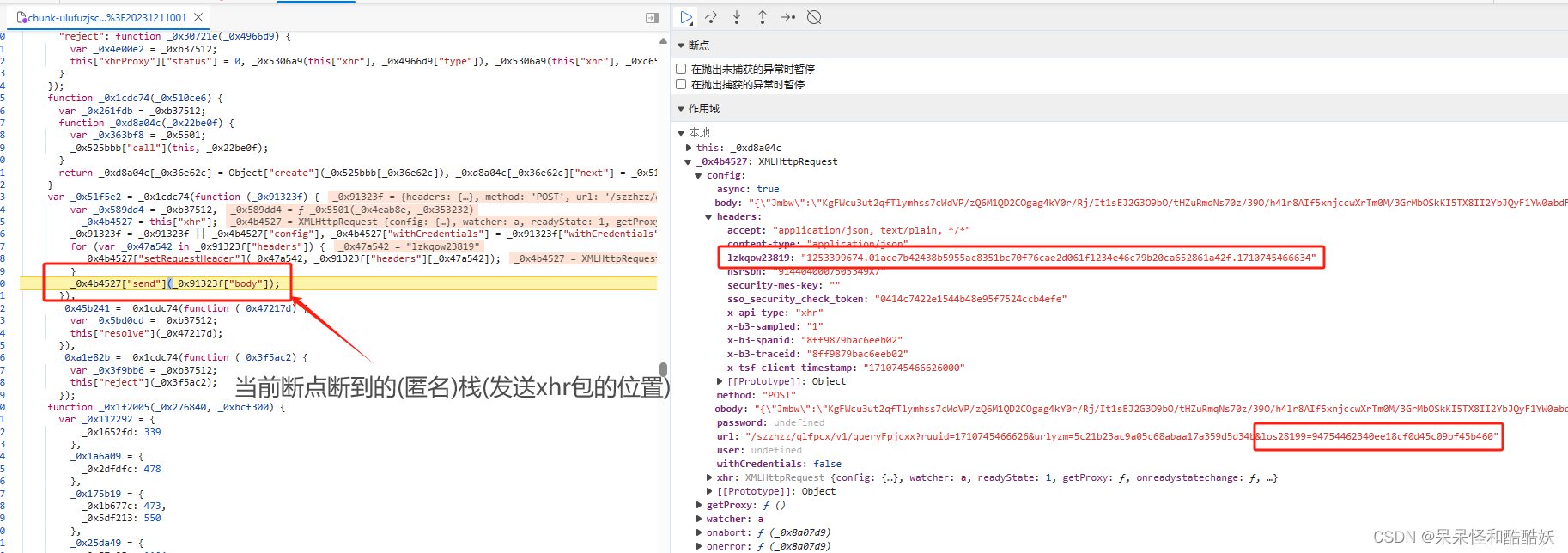Expand the xhr: XMLHttpRequest property
Image resolution: width=1568 pixels, height=553 pixels.
[709, 477]
